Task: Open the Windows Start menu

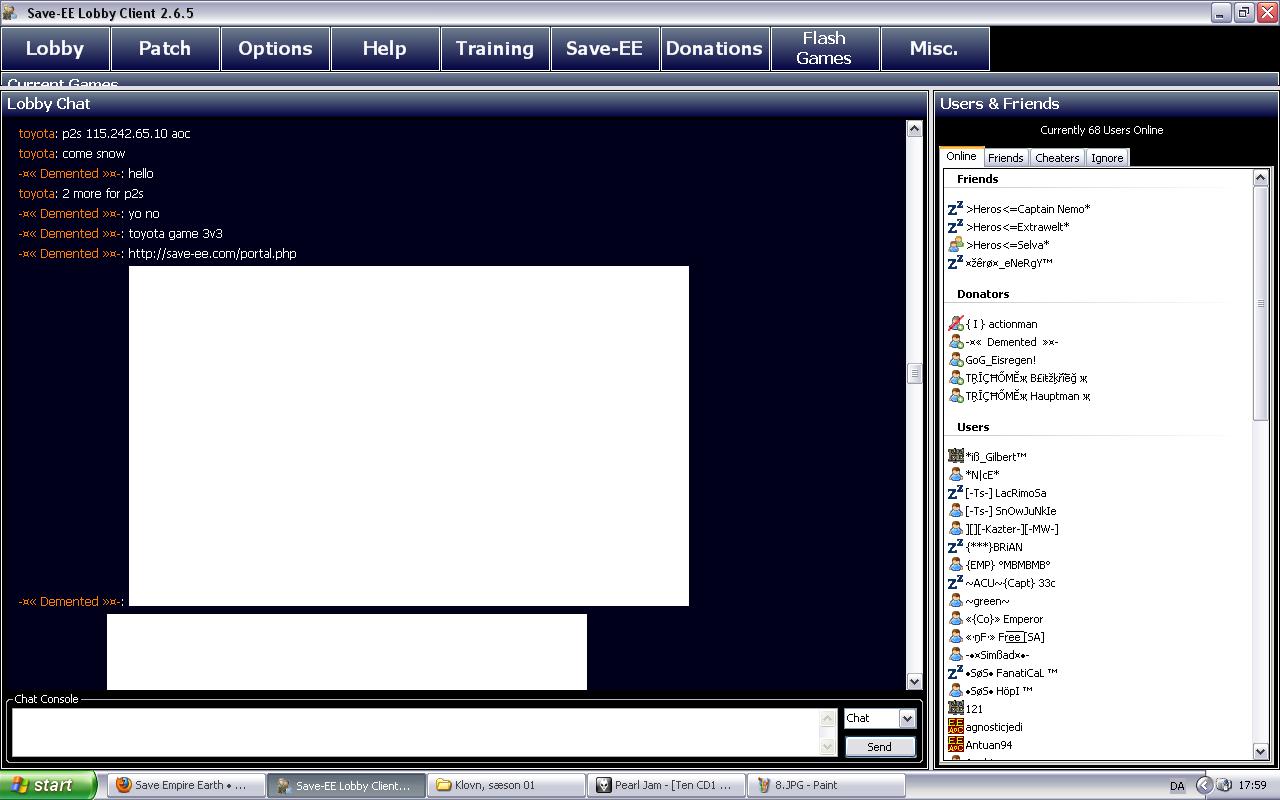Action: pyautogui.click(x=49, y=785)
